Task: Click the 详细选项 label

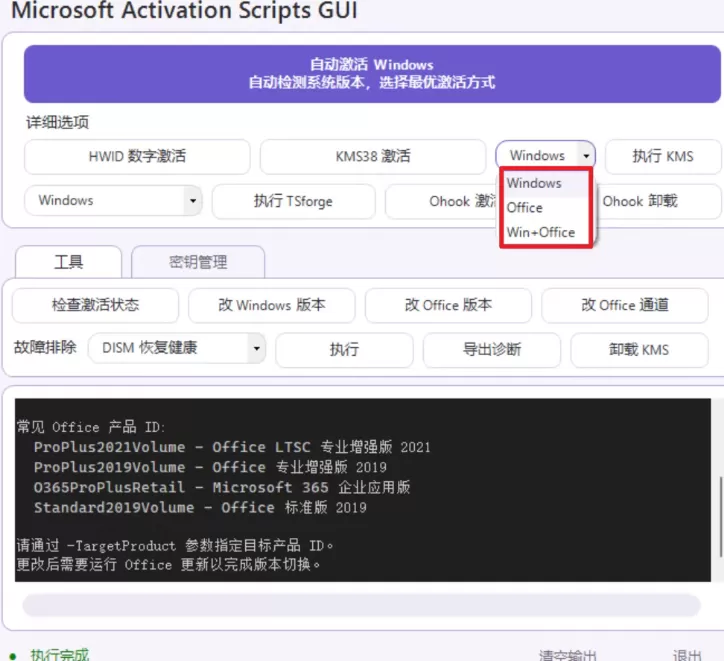Action: tap(57, 122)
